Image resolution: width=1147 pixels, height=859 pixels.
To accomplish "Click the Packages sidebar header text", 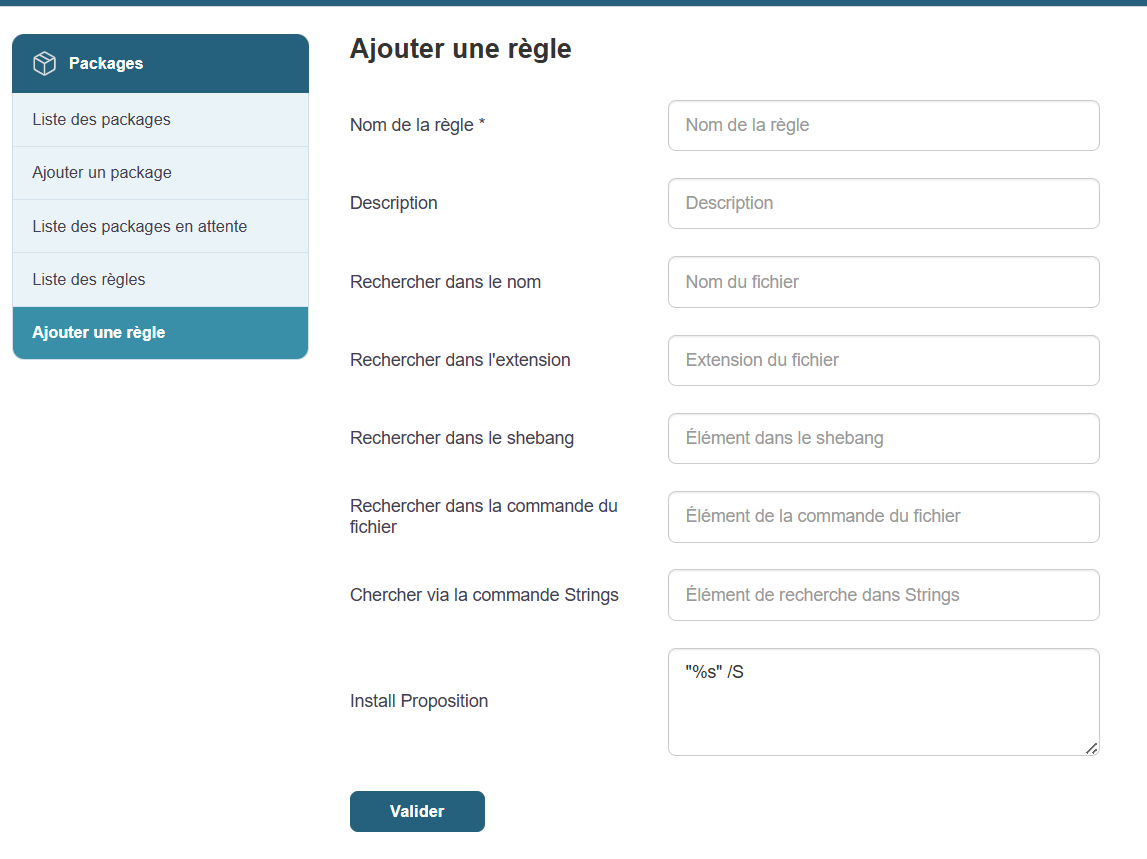I will pos(106,64).
